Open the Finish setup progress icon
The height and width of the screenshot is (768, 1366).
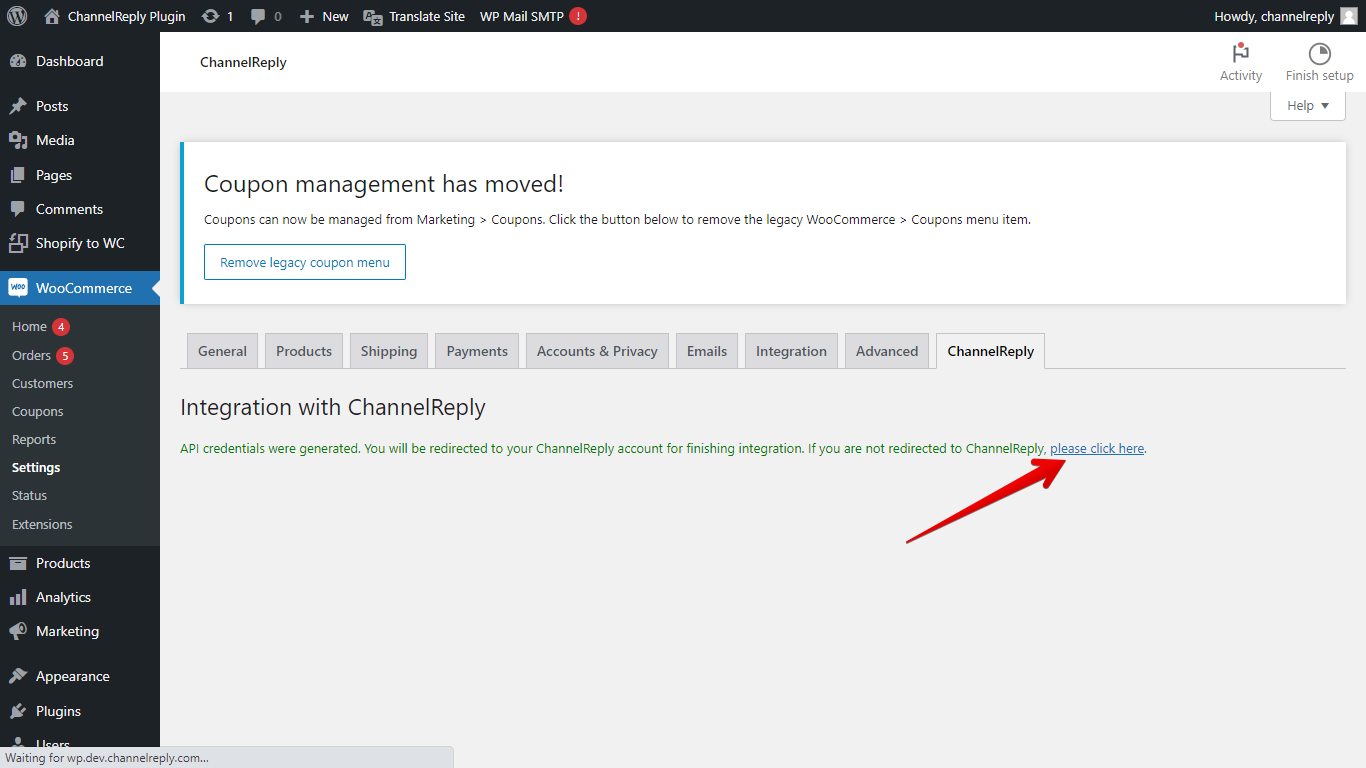coord(1320,53)
